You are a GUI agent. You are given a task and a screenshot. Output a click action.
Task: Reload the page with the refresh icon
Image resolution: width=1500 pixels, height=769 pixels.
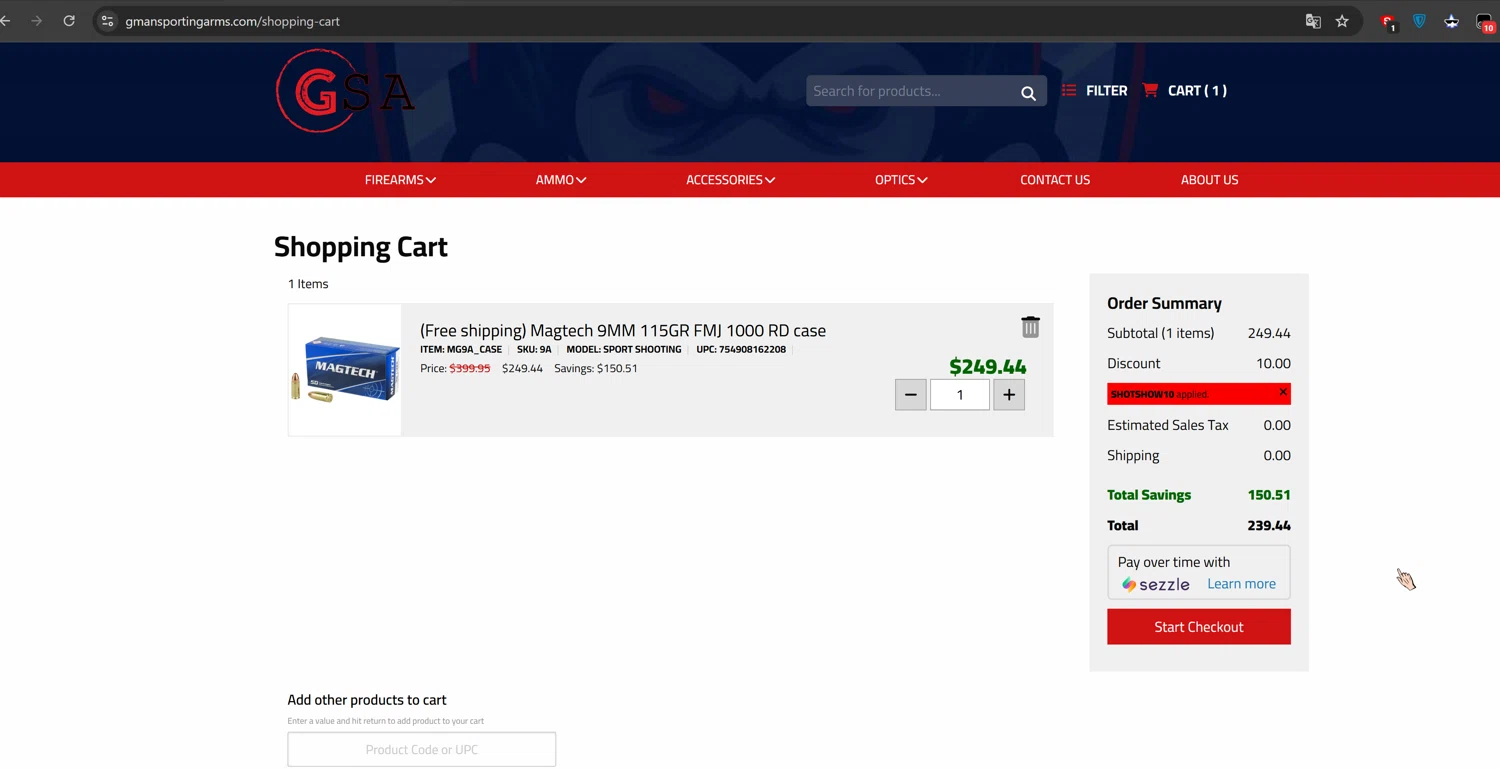click(x=69, y=21)
